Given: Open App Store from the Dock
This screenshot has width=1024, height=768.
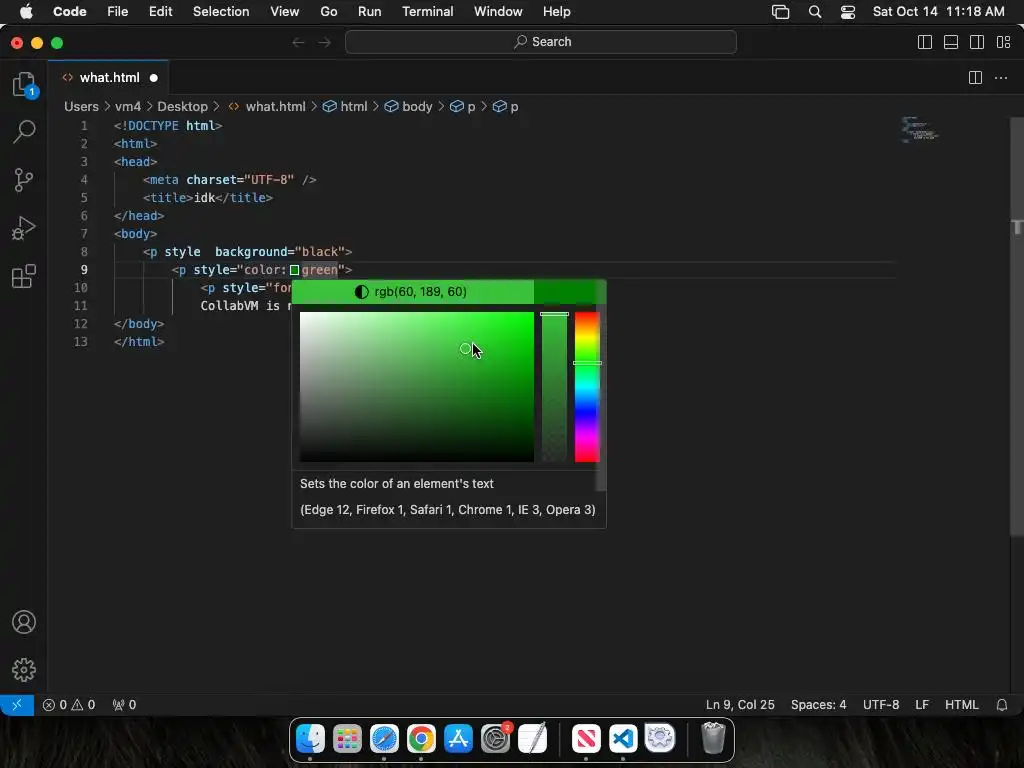Looking at the screenshot, I should point(458,739).
